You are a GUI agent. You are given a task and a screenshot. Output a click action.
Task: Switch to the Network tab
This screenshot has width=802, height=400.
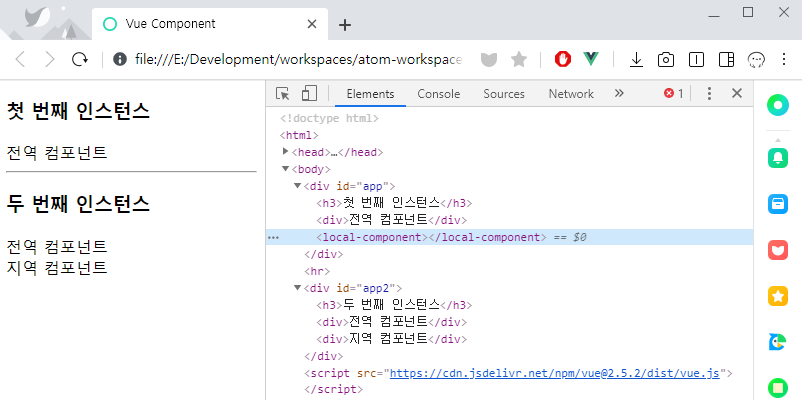tap(571, 94)
